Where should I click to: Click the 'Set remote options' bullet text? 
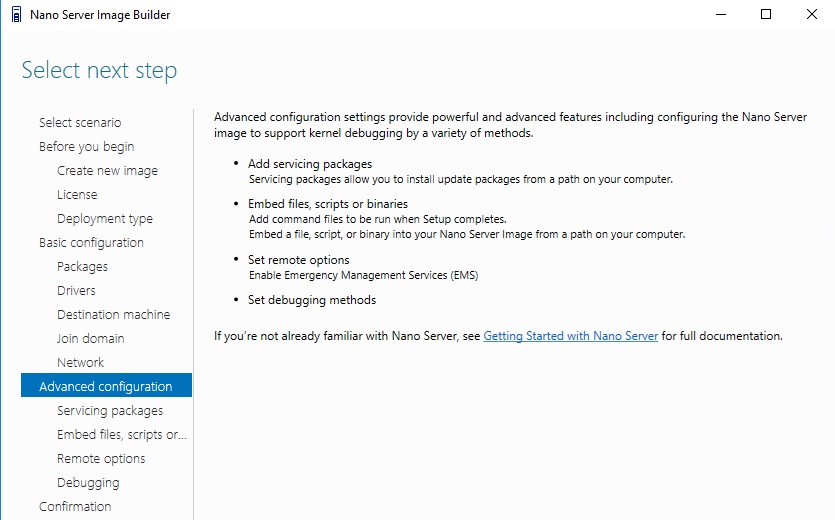click(299, 260)
